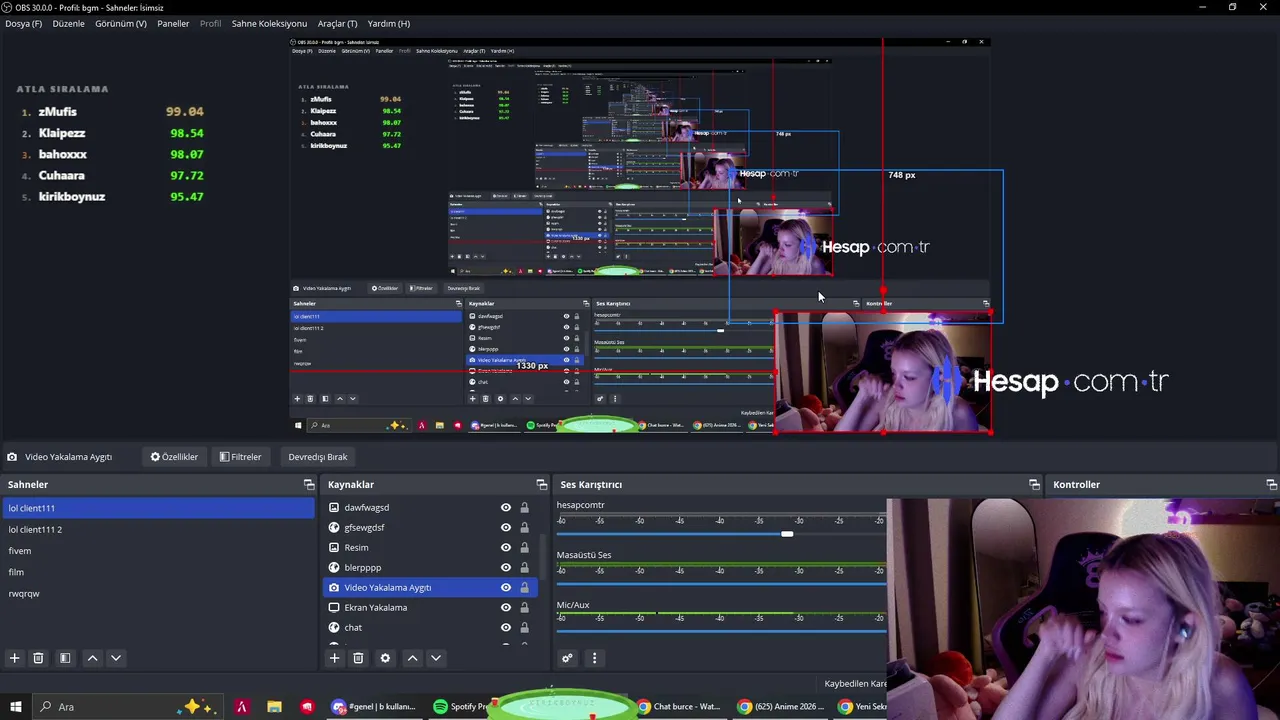The height and width of the screenshot is (720, 1280).
Task: Undock the Sahneler panel
Action: tap(309, 484)
